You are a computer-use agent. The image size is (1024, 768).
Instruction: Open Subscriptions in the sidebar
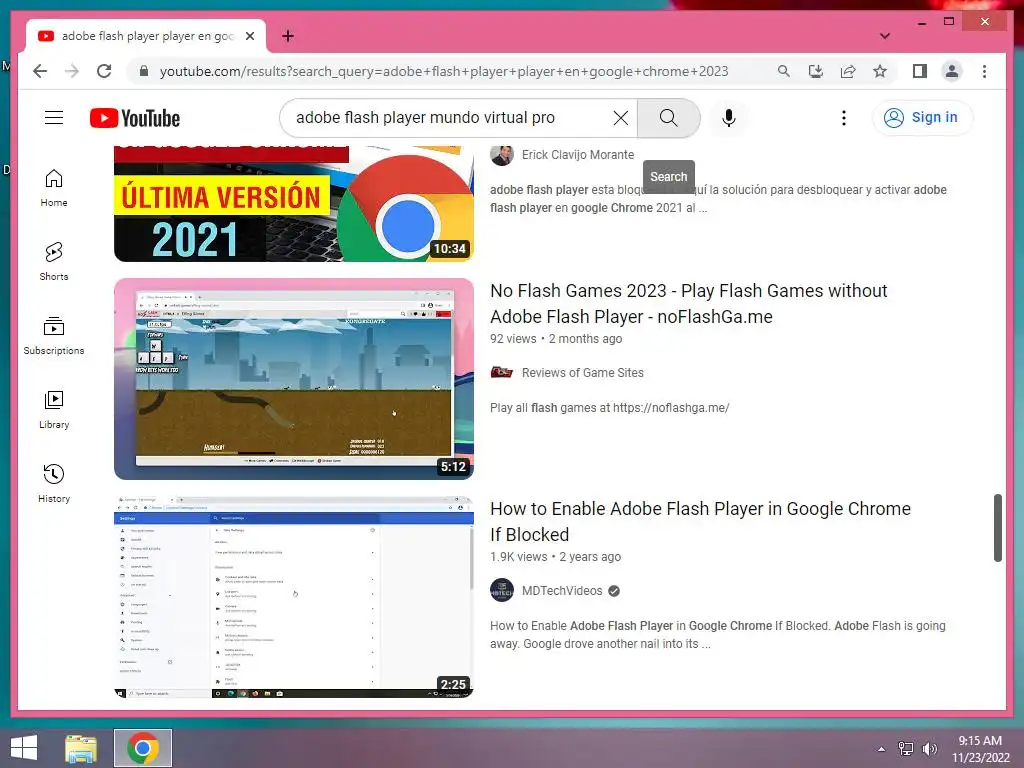(54, 336)
